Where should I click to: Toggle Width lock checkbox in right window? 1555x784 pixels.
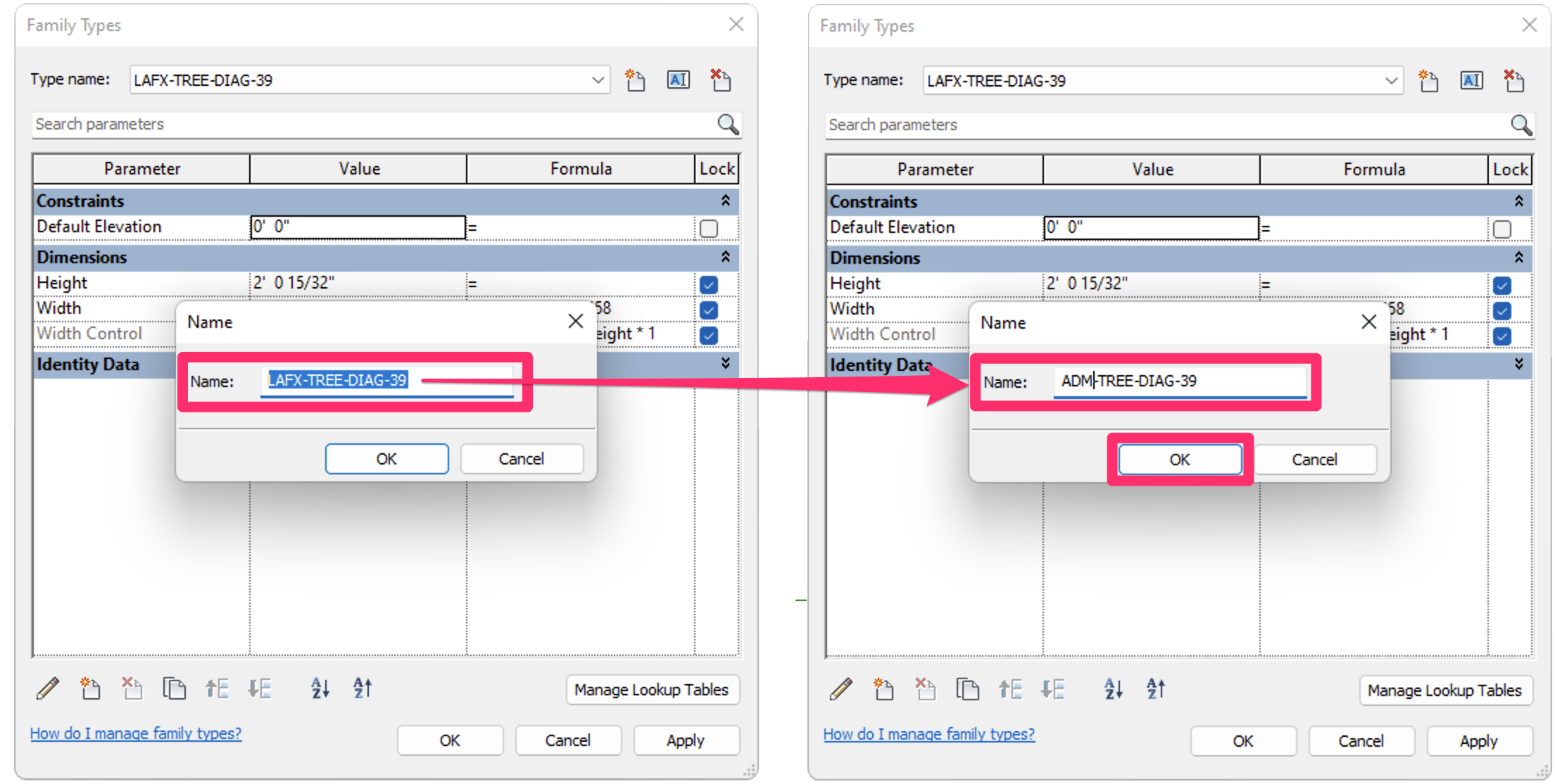coord(1502,311)
